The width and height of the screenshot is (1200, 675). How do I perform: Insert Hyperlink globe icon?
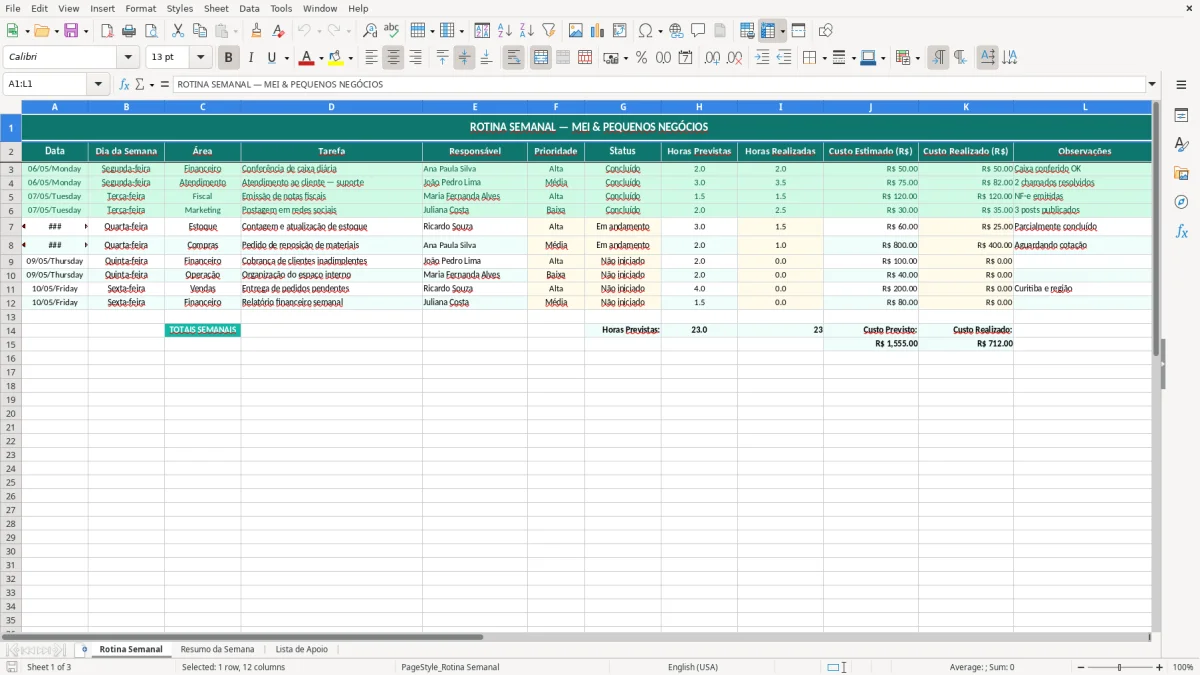point(677,31)
